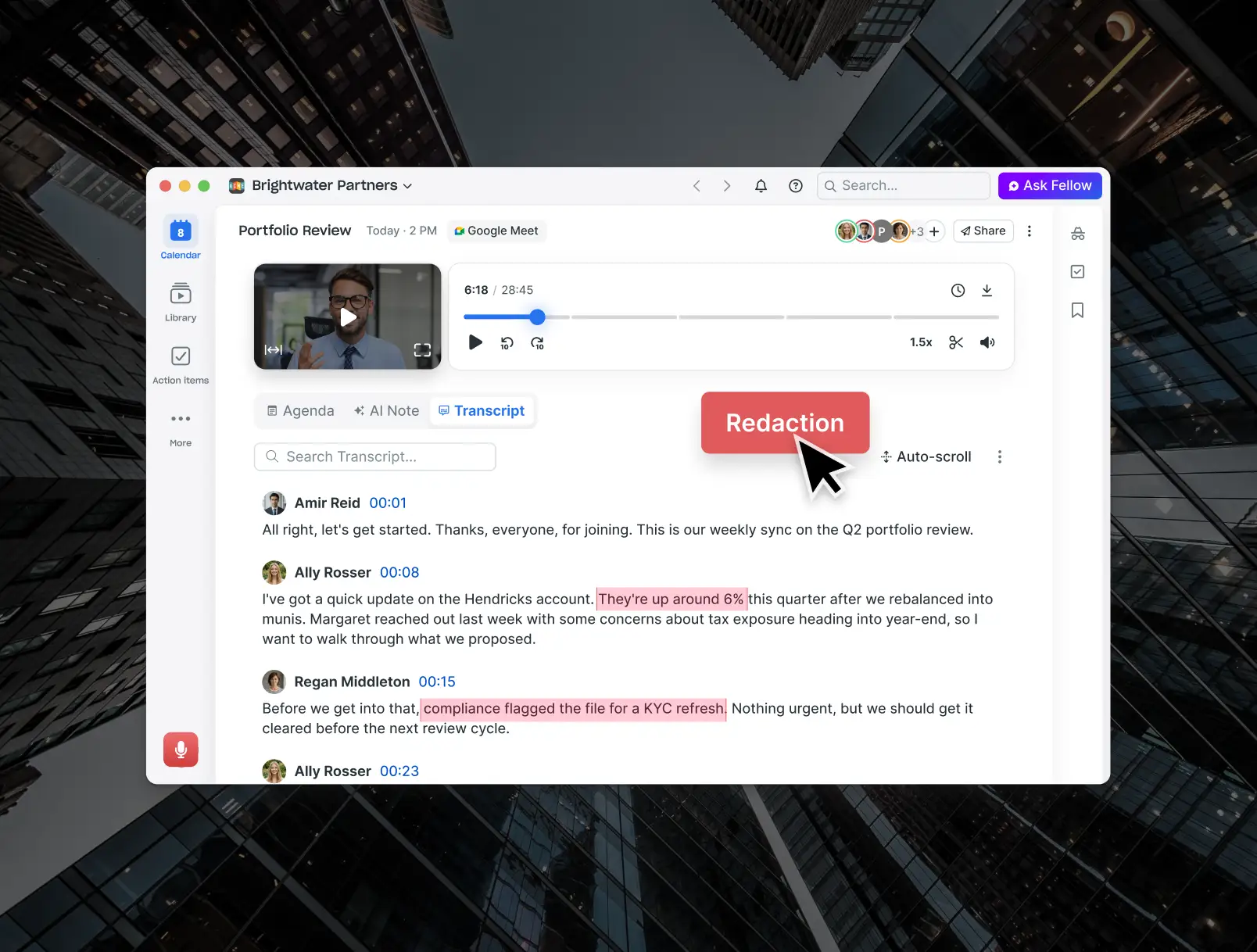Image resolution: width=1257 pixels, height=952 pixels.
Task: Click the "P" attendee avatar
Action: pos(882,231)
